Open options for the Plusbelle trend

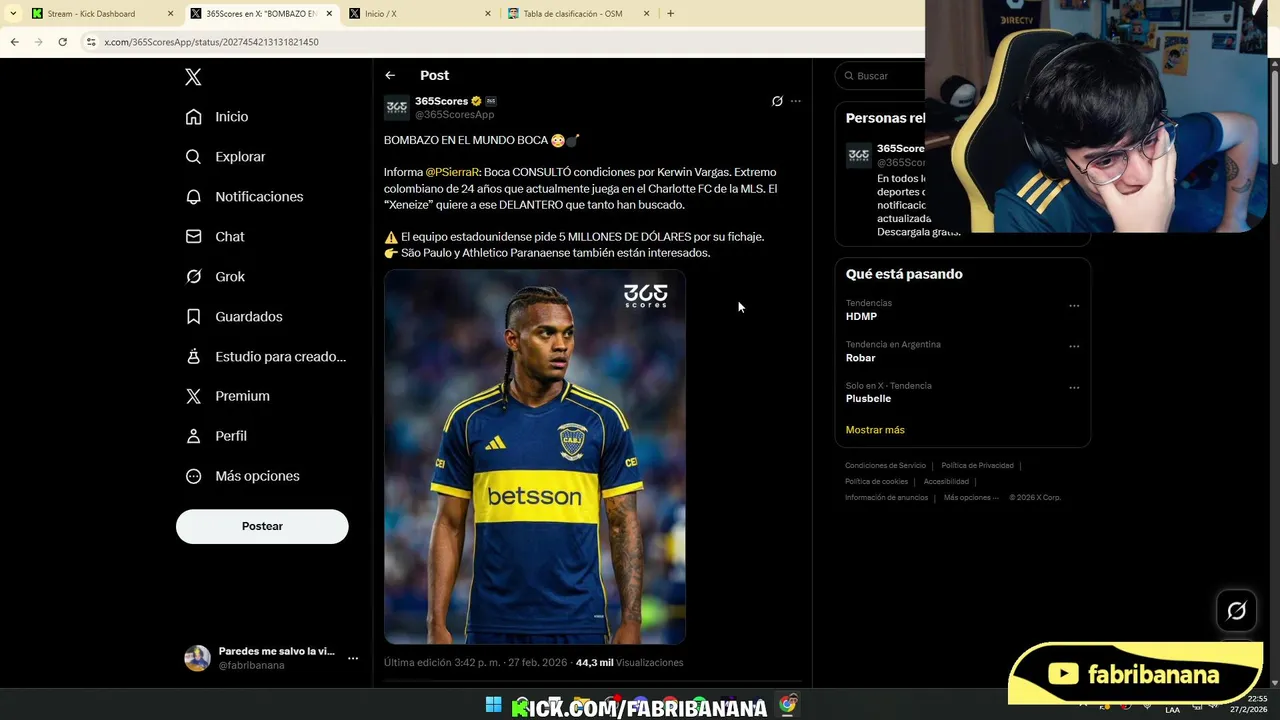[1074, 388]
